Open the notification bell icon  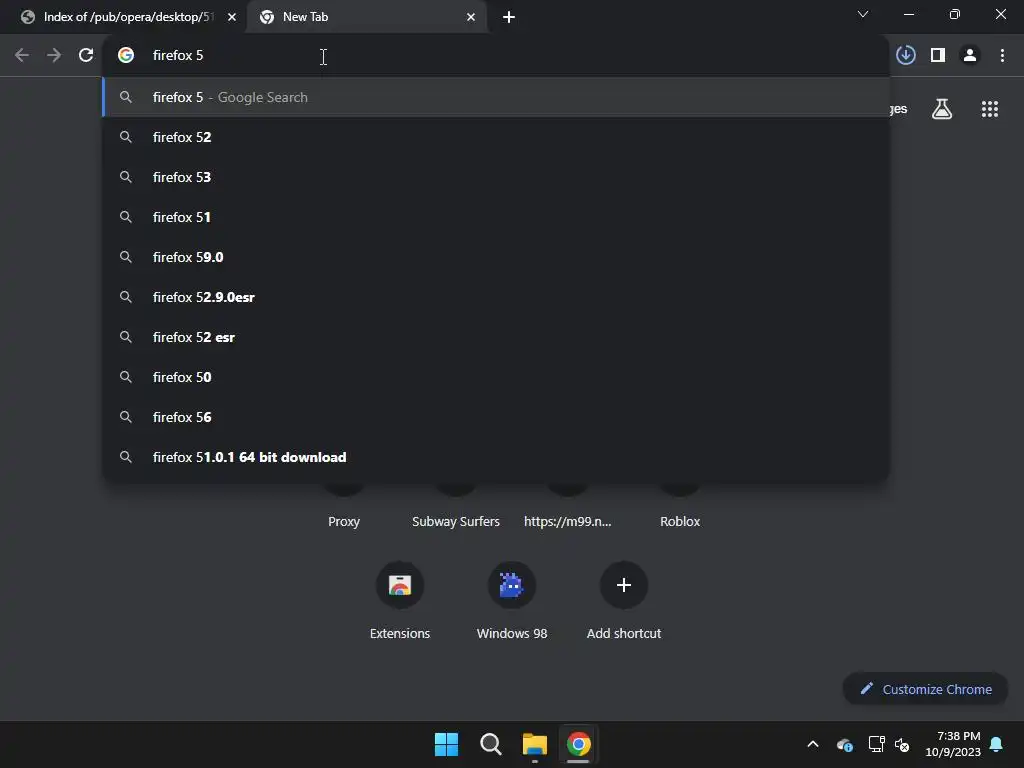point(997,744)
